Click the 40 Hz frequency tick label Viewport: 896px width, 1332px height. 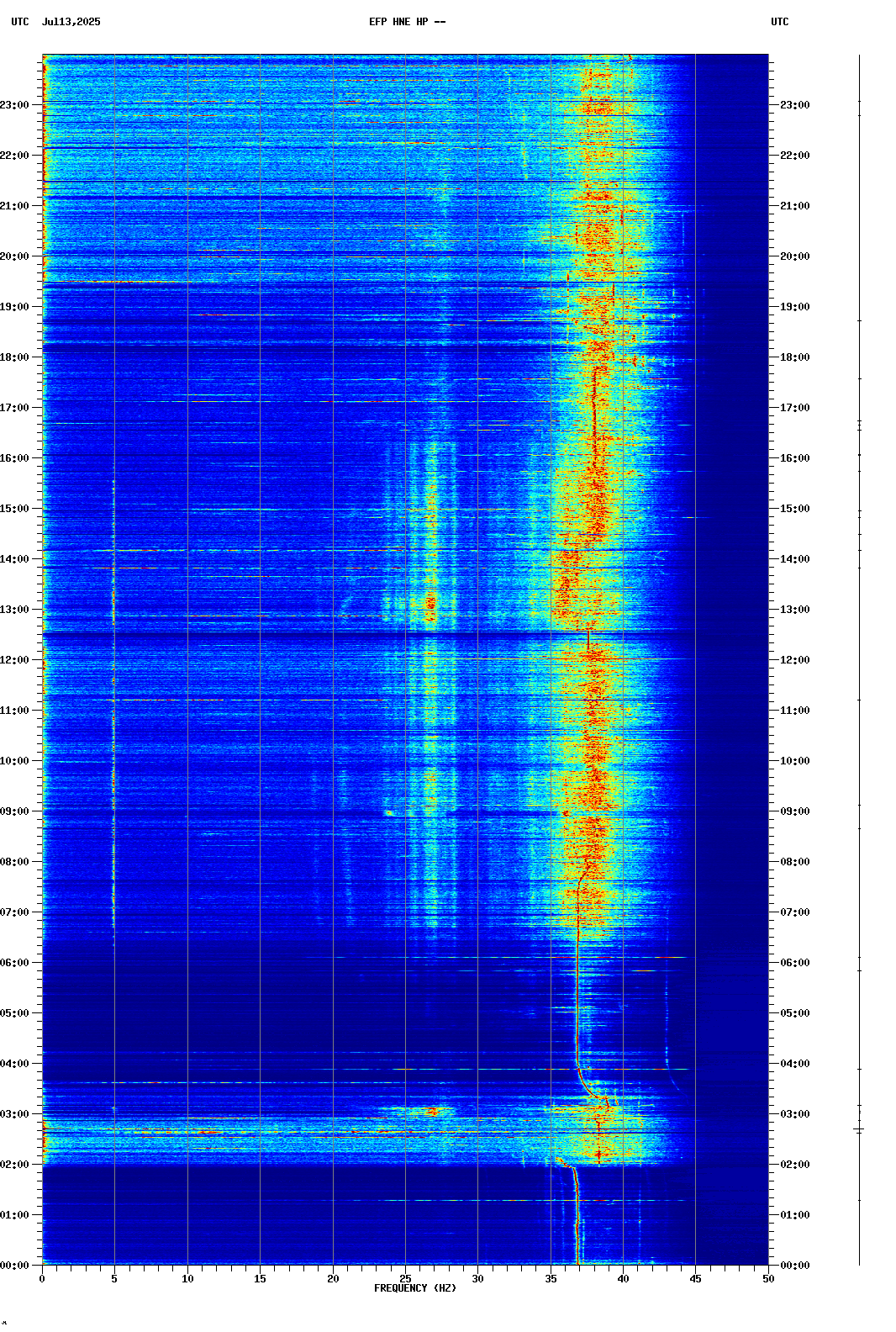tap(623, 1279)
